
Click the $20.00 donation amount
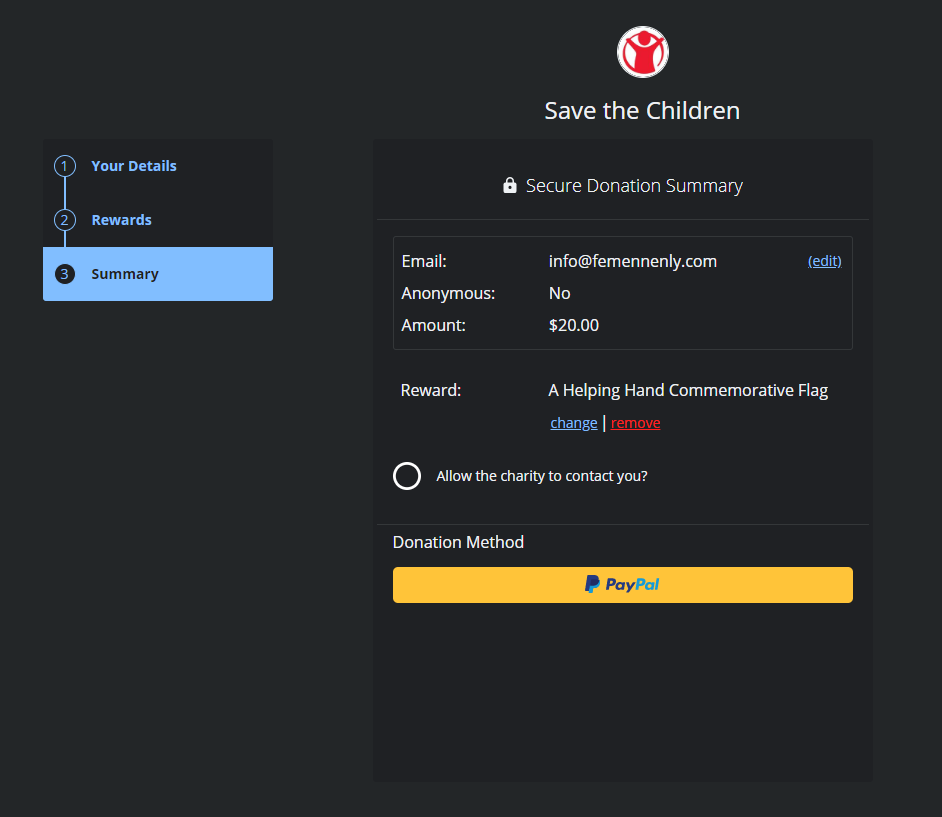[574, 325]
